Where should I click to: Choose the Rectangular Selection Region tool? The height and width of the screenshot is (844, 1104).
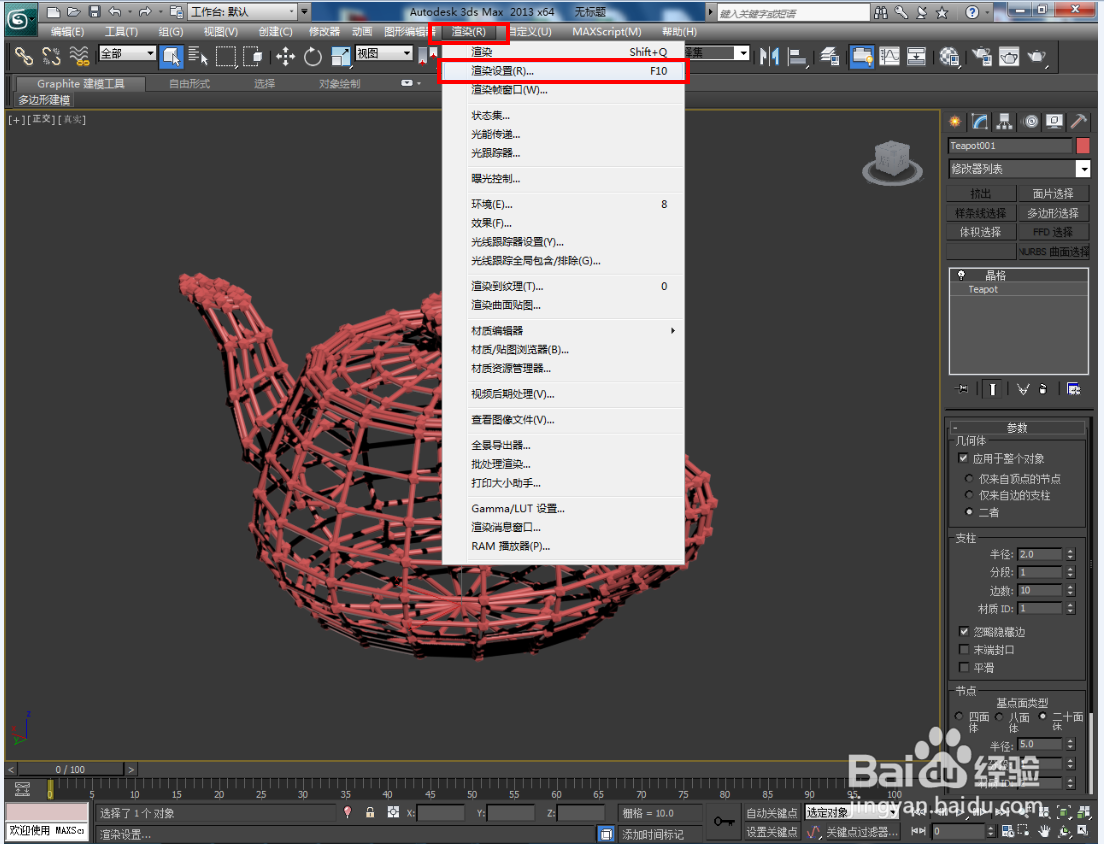(225, 56)
